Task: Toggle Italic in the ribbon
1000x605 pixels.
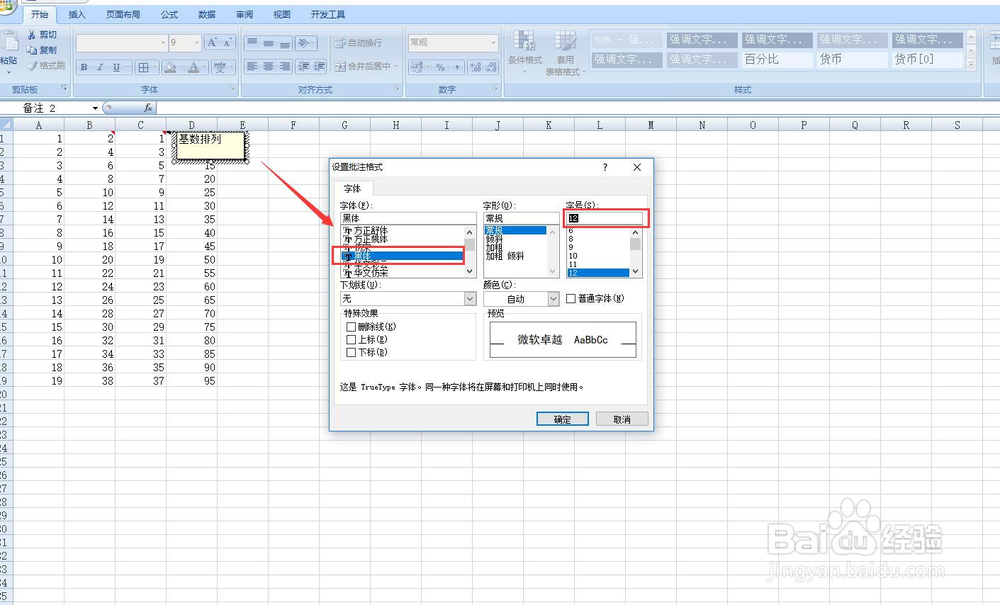Action: pyautogui.click(x=99, y=67)
